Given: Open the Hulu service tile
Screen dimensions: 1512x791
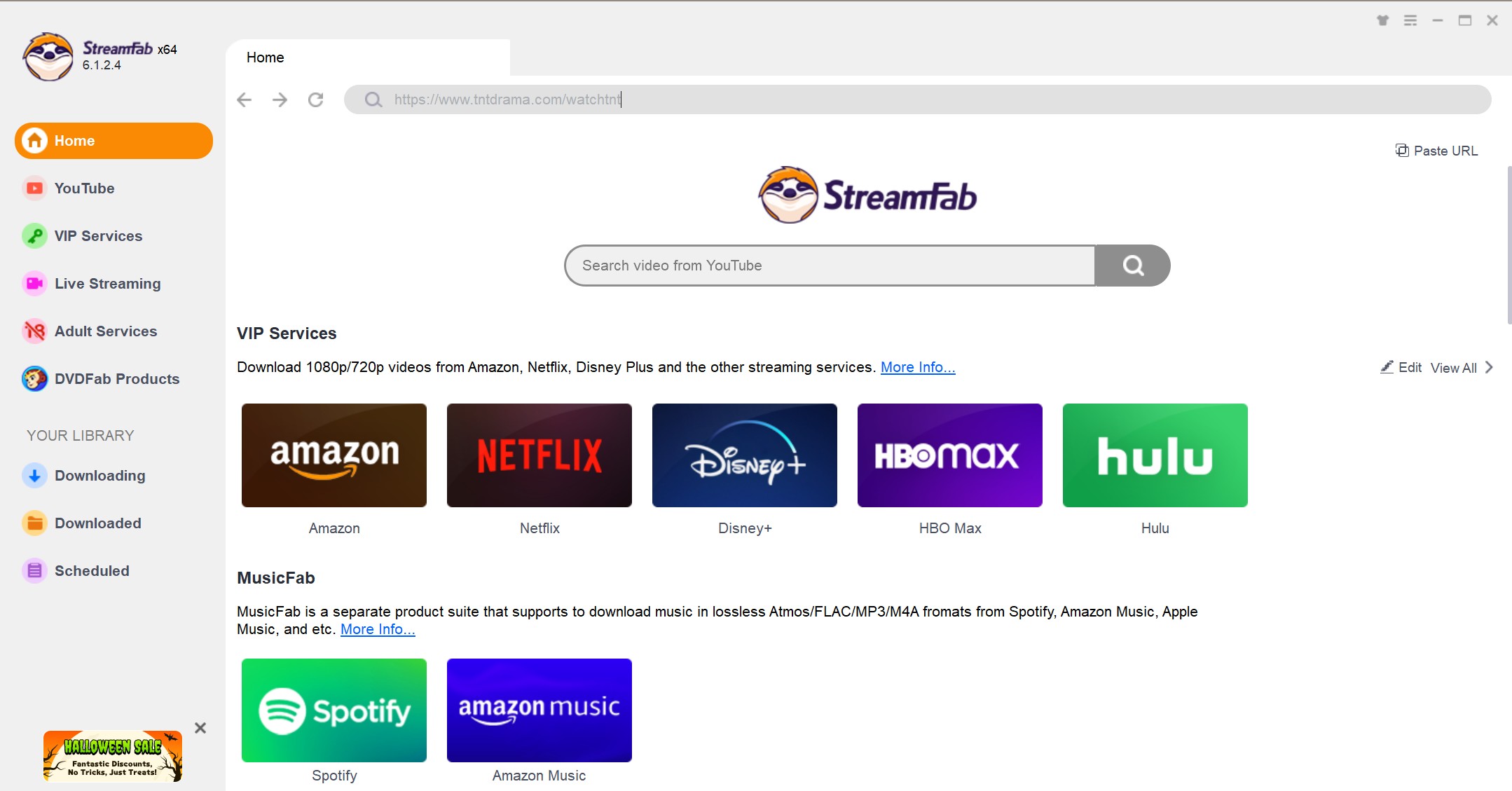Looking at the screenshot, I should (x=1155, y=455).
